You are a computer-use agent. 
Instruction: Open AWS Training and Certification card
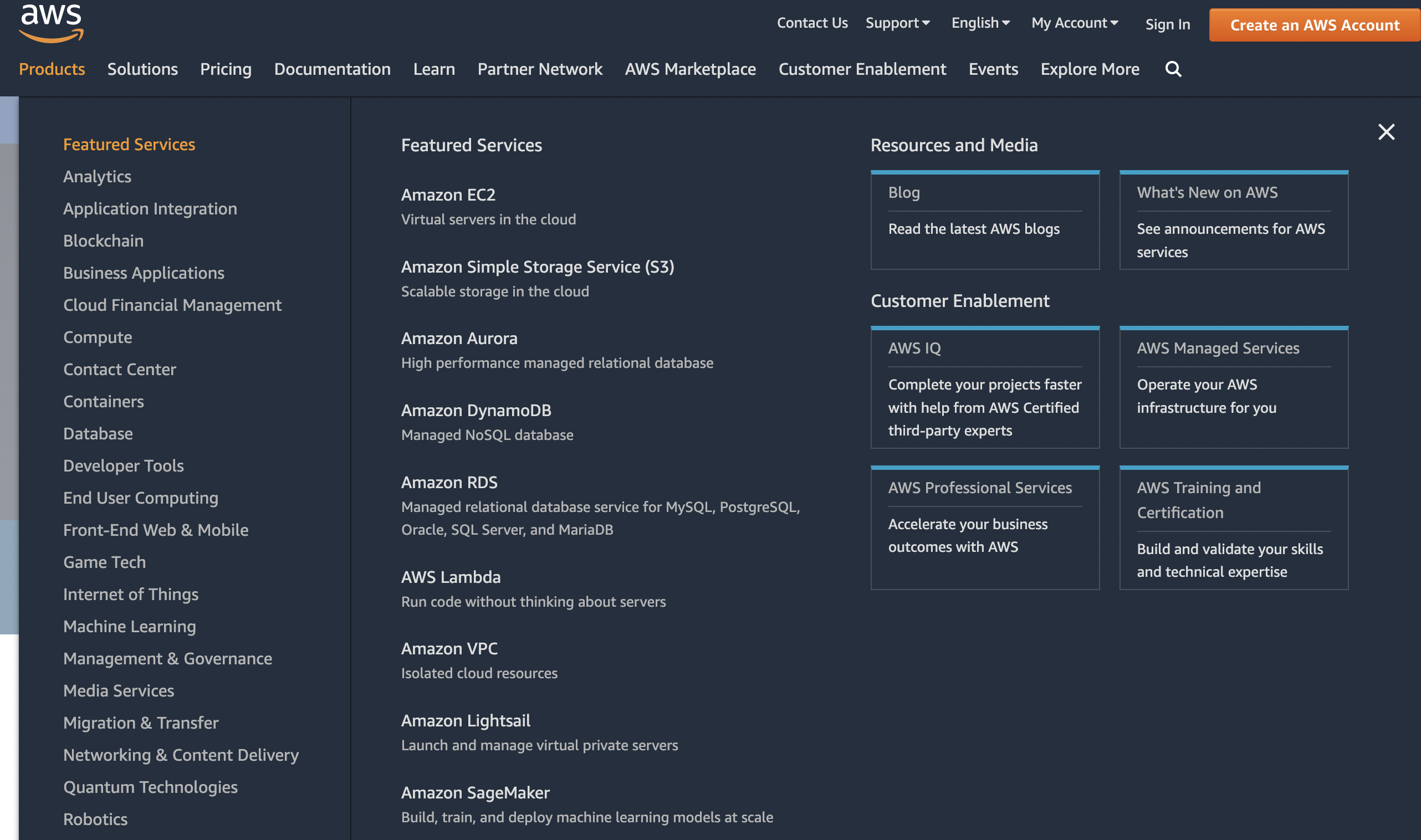coord(1234,527)
